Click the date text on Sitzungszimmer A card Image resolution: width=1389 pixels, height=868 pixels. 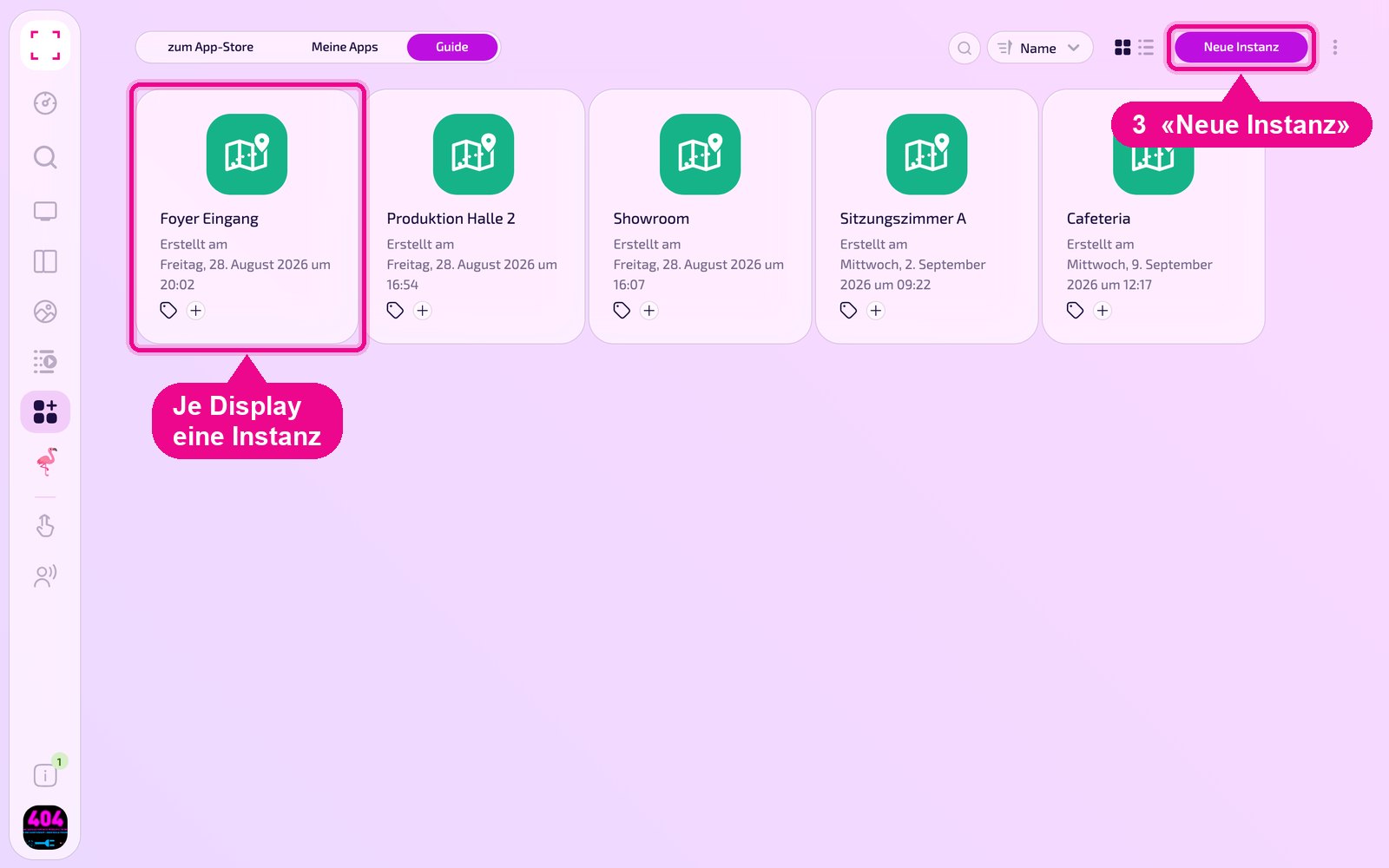click(x=913, y=274)
